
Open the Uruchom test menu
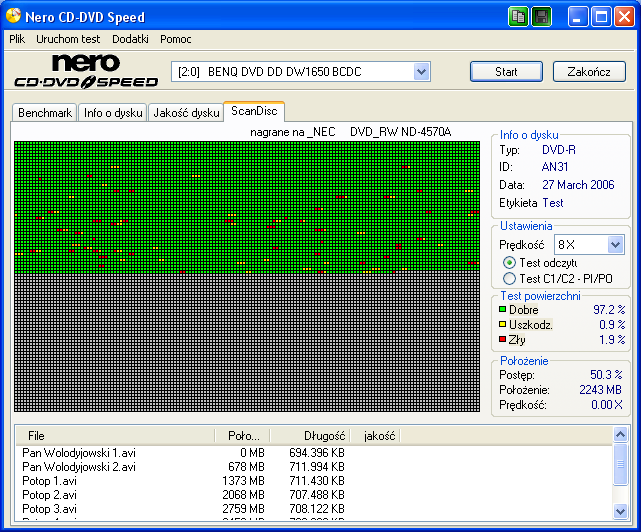tap(68, 39)
